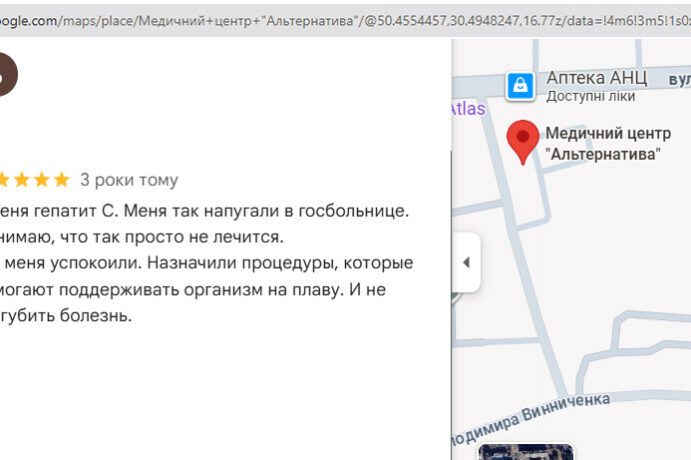The height and width of the screenshot is (460, 691).
Task: Collapse the side panel with arrow button
Action: [x=465, y=262]
